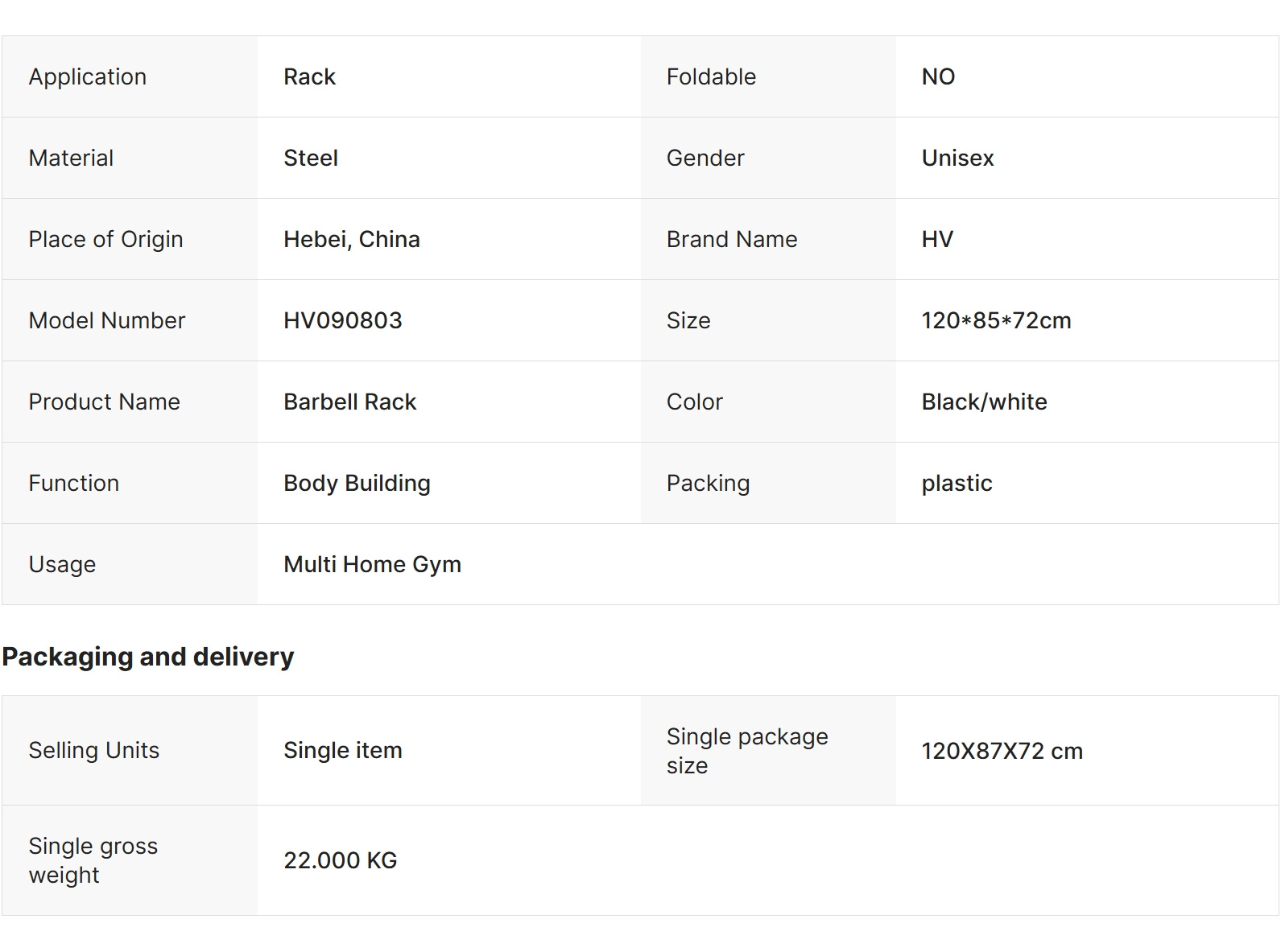Select the HV brand value
1281x952 pixels.
(937, 240)
